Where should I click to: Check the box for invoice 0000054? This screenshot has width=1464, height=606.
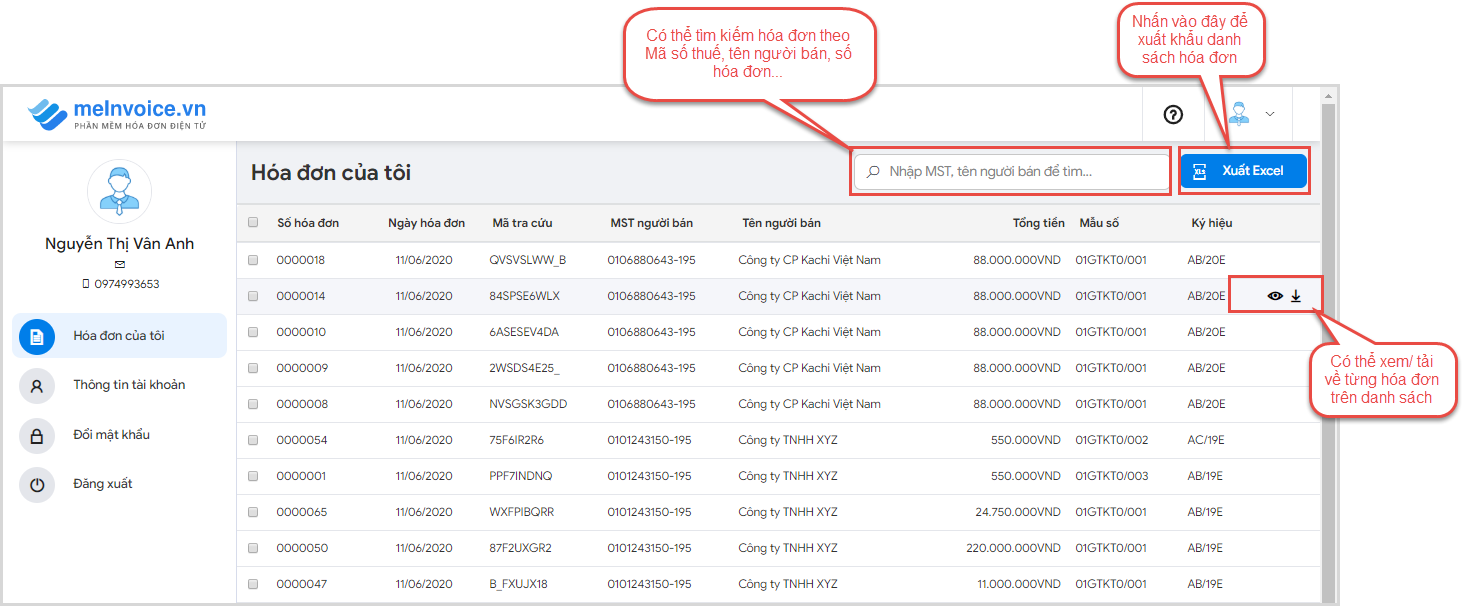coord(253,440)
